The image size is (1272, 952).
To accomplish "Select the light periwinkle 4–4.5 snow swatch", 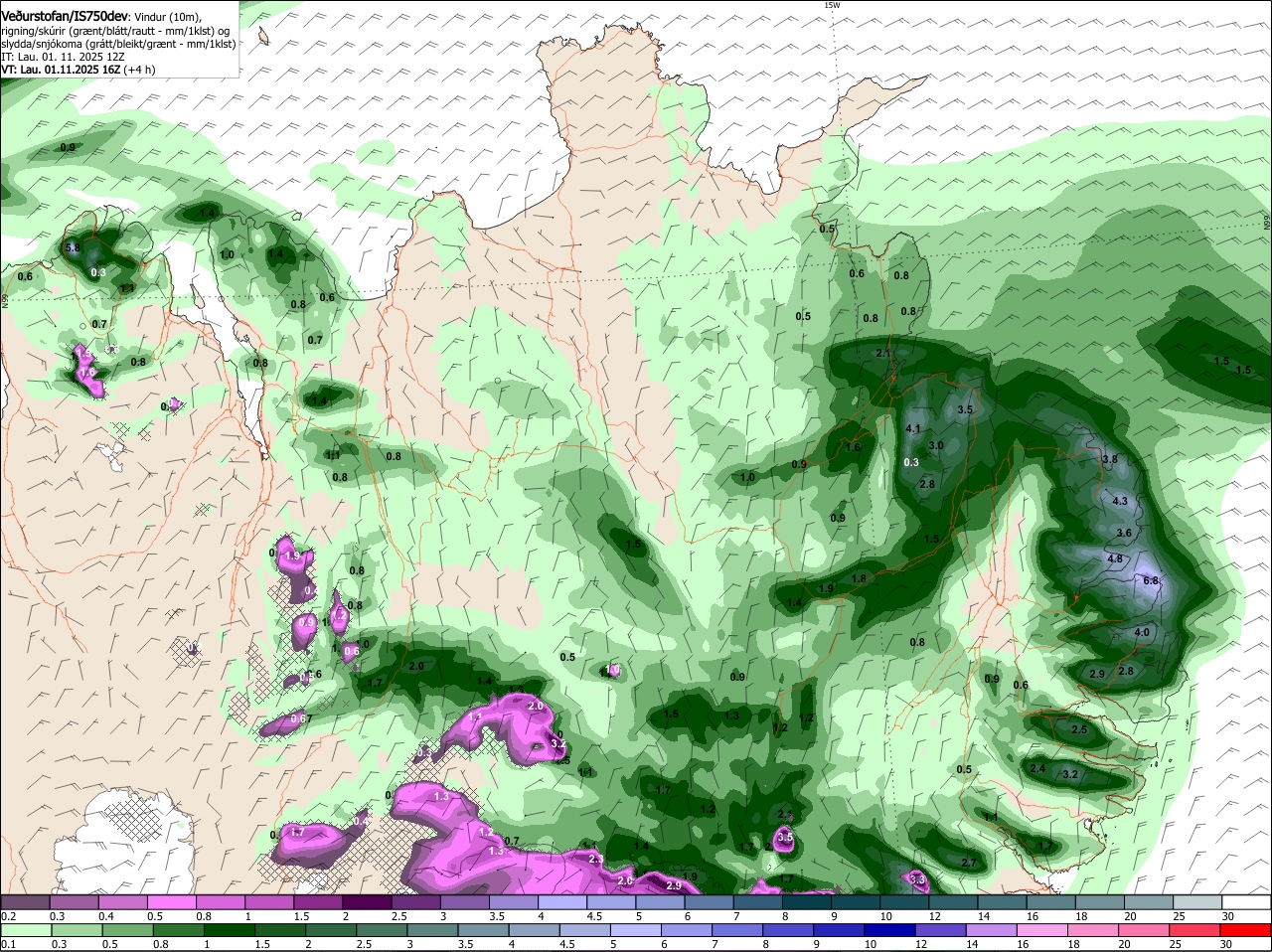I will click(x=562, y=901).
